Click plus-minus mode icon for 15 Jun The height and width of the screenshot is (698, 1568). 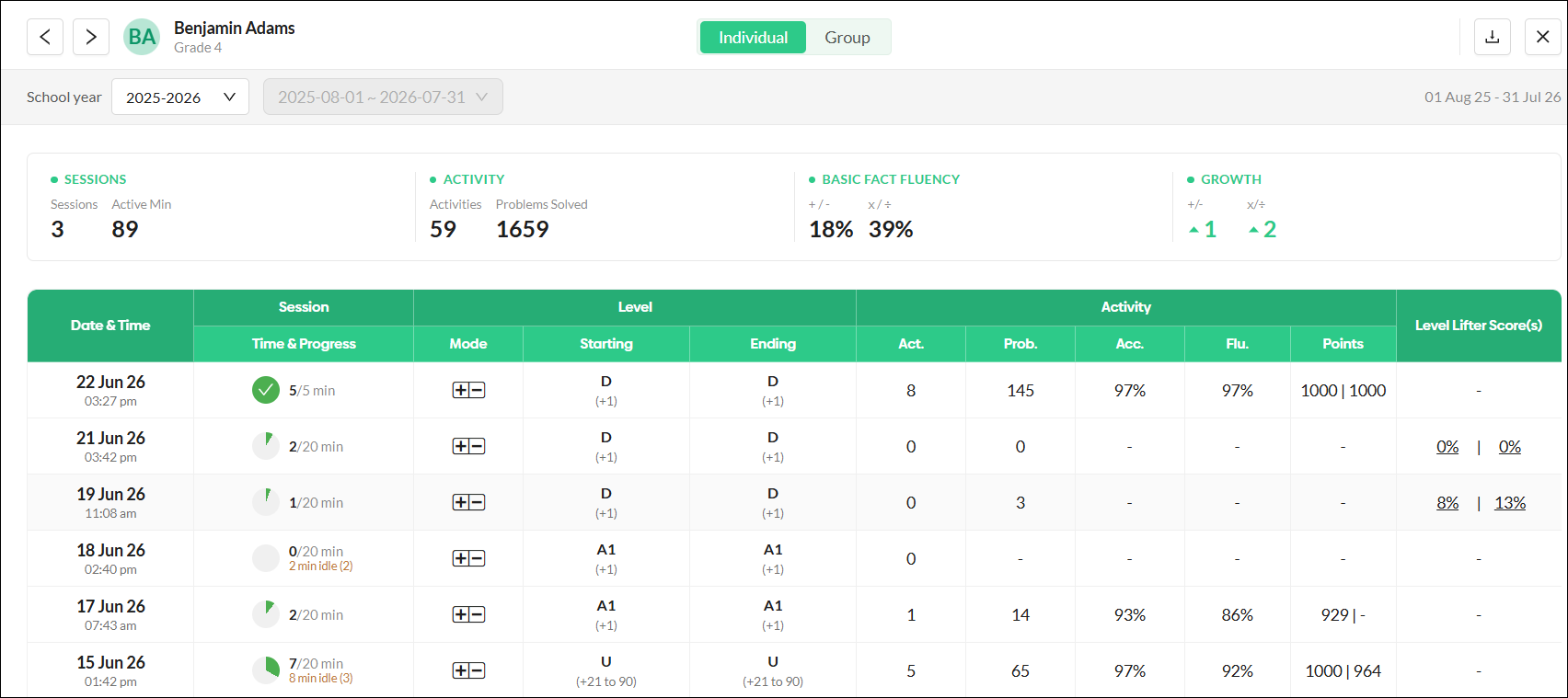pos(468,670)
